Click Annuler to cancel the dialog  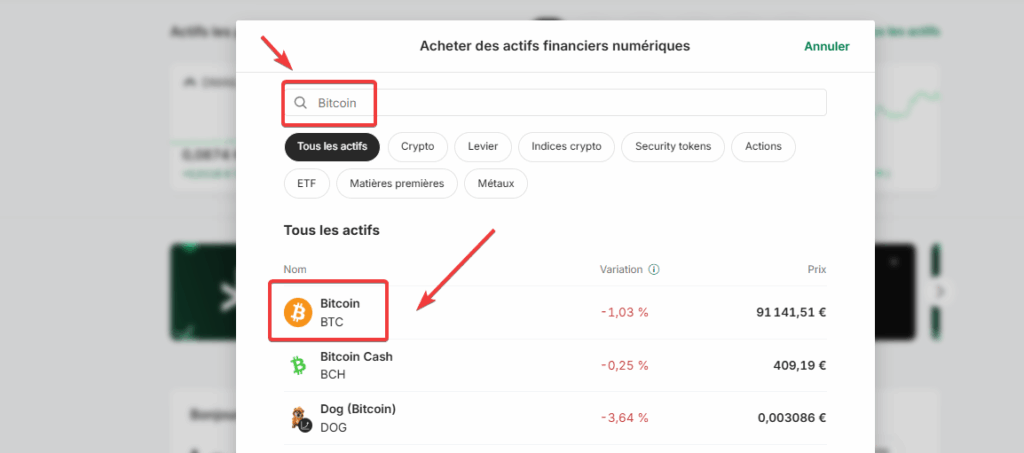827,46
